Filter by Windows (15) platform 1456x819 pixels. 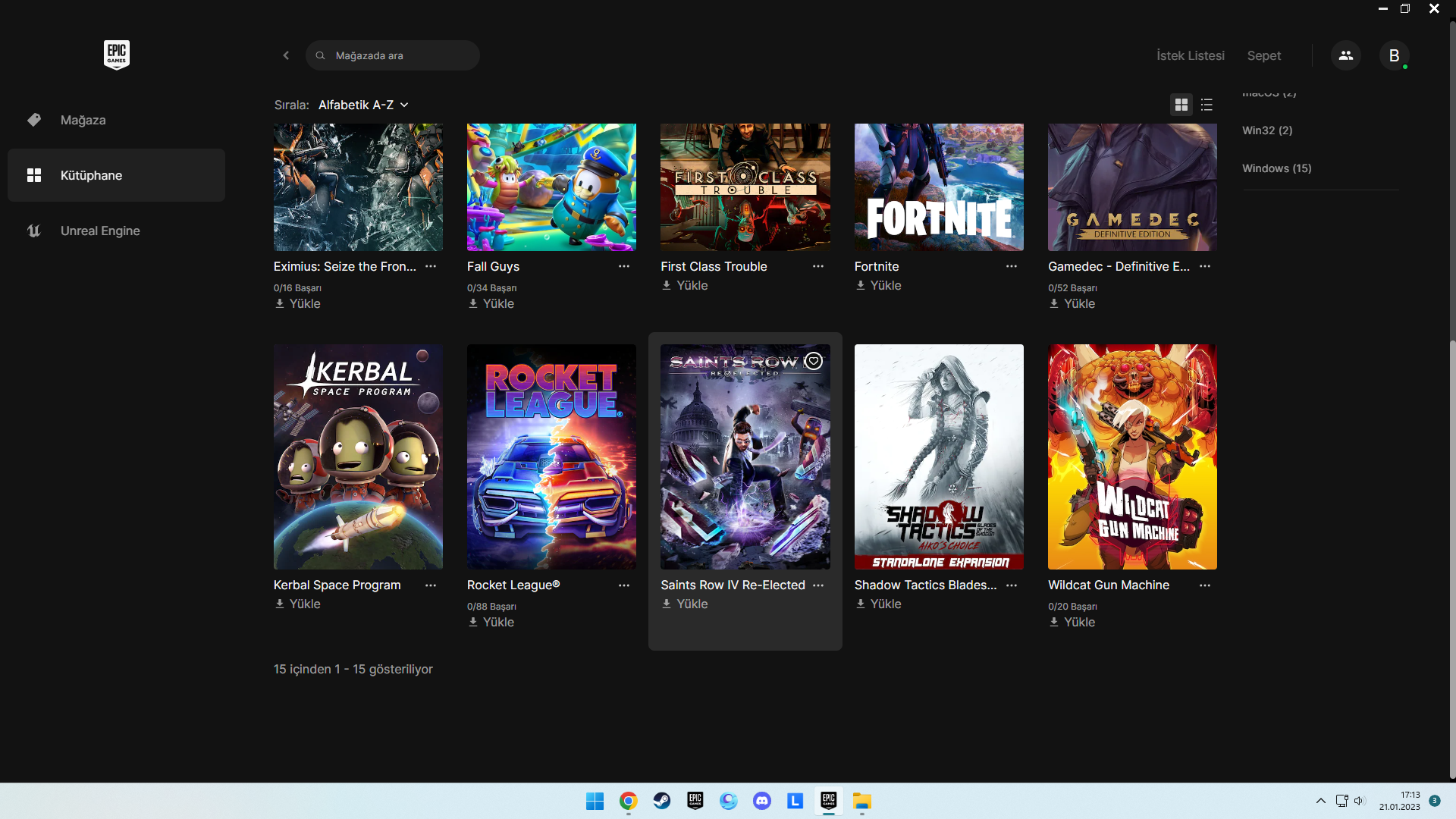click(1276, 168)
